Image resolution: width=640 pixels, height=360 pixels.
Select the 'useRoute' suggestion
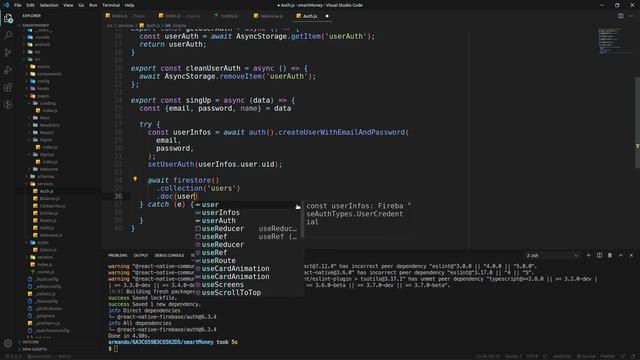point(248,261)
